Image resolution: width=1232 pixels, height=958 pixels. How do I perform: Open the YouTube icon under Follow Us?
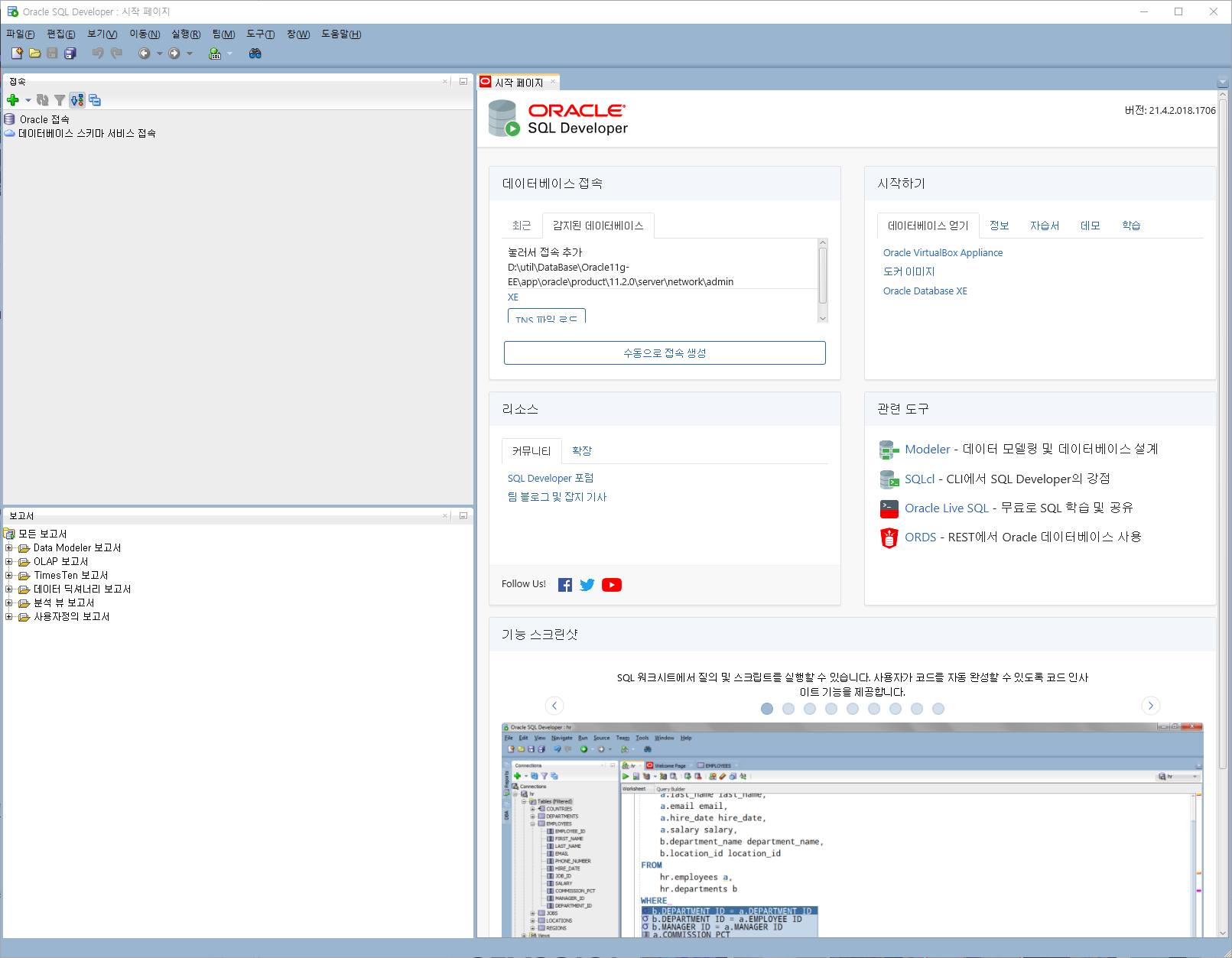click(612, 585)
